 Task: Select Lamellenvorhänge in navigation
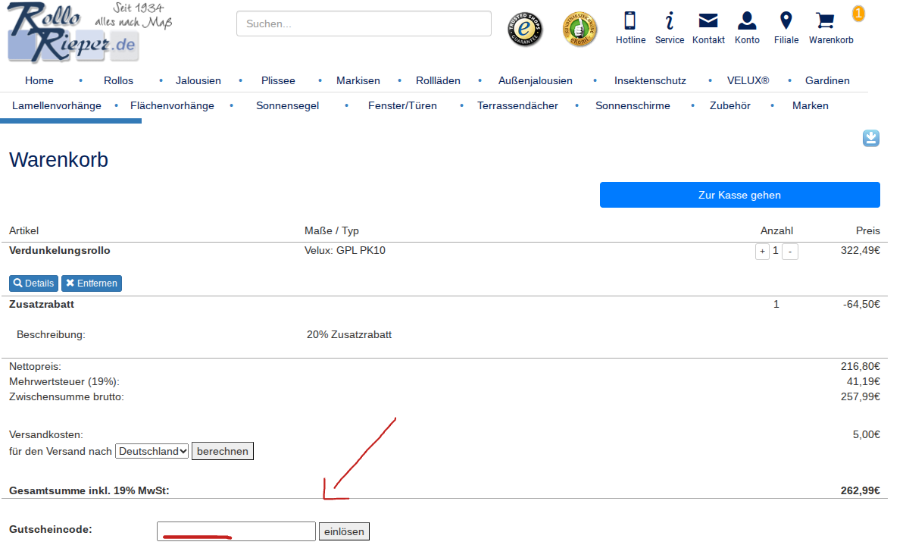point(56,105)
